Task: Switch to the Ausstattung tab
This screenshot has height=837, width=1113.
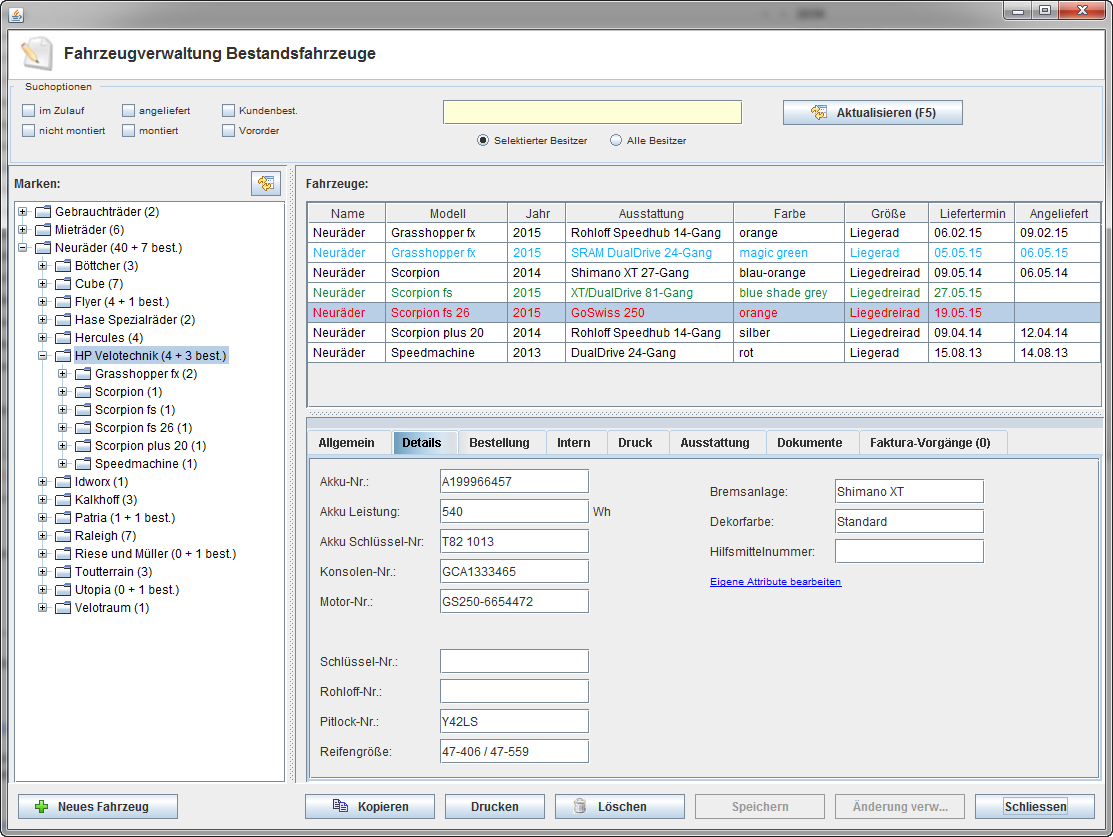Action: tap(714, 443)
